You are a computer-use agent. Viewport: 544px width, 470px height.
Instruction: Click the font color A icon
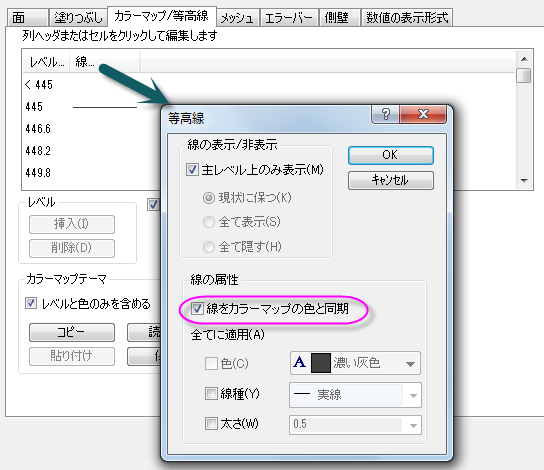(x=299, y=362)
